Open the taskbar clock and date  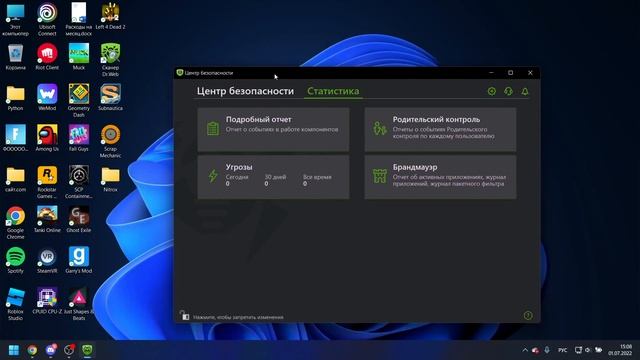[620, 350]
